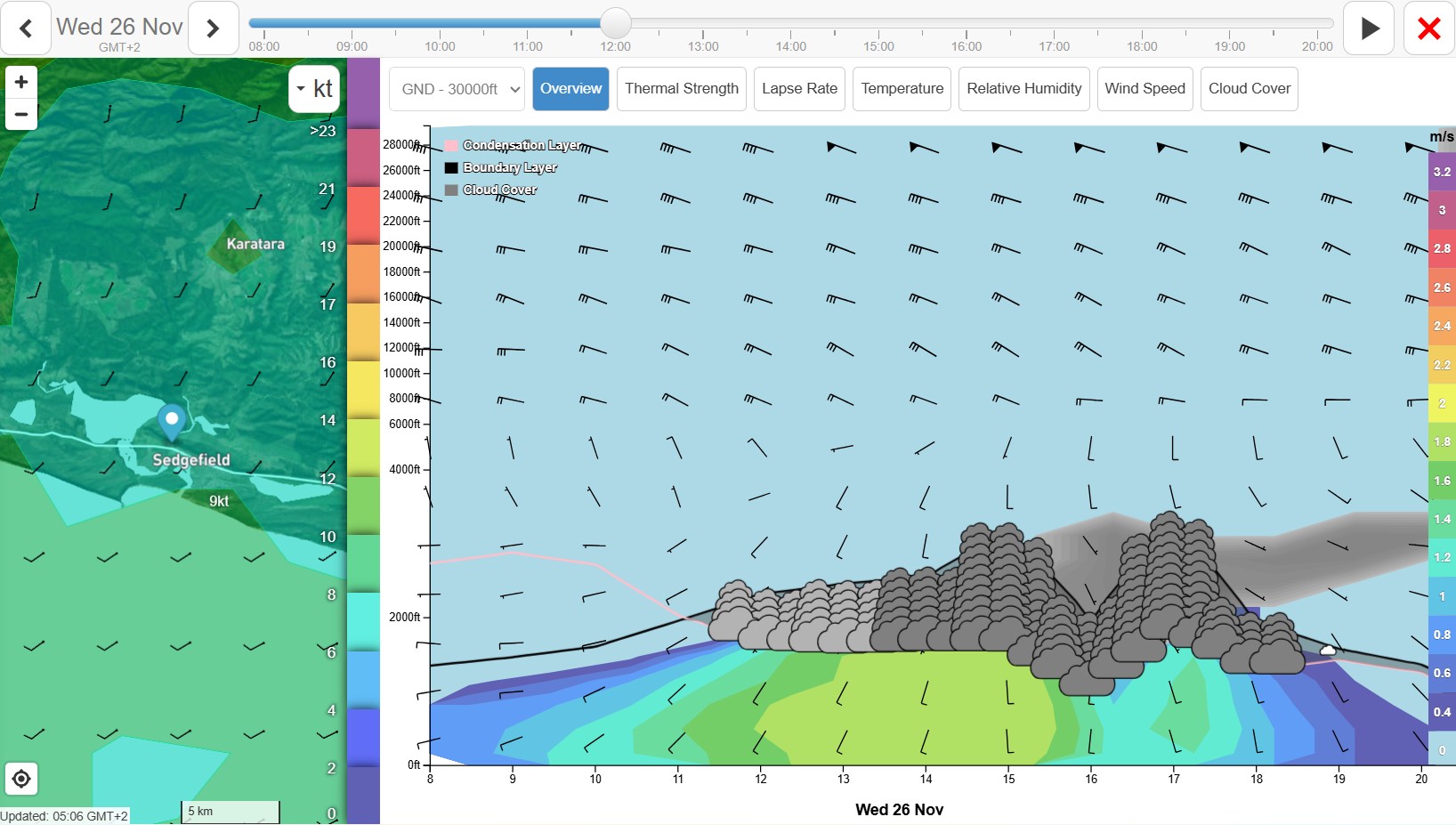
Task: Click the Sedgefield location pin
Action: tap(172, 420)
